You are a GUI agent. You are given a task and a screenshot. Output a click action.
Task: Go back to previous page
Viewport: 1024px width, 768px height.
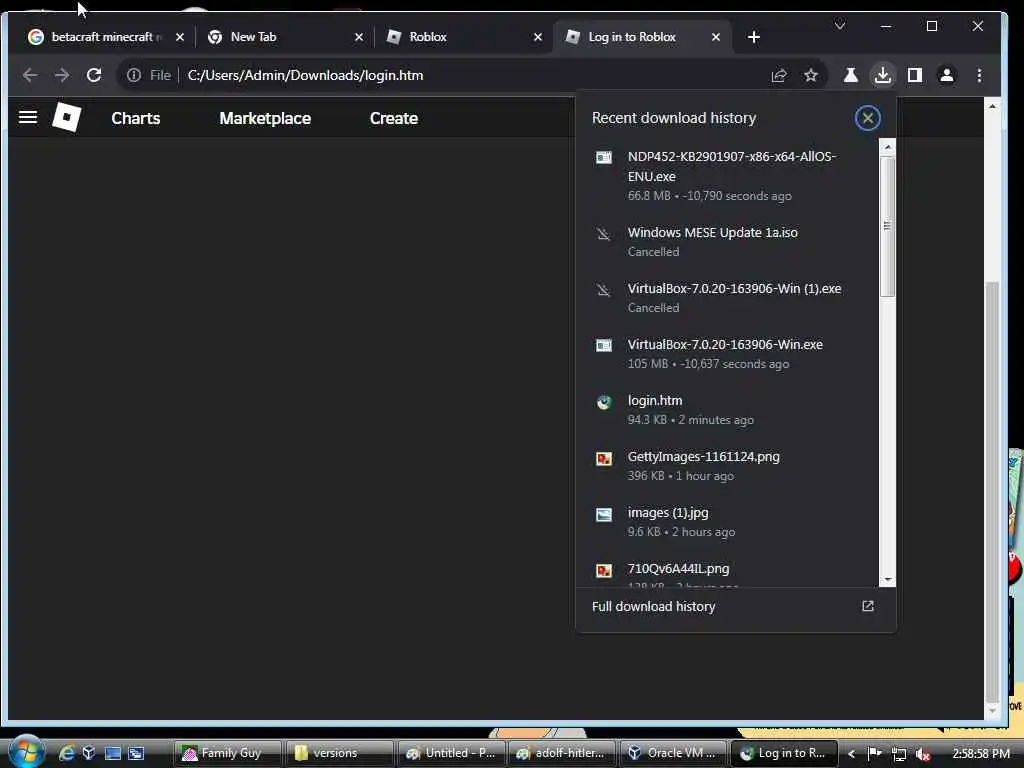30,75
